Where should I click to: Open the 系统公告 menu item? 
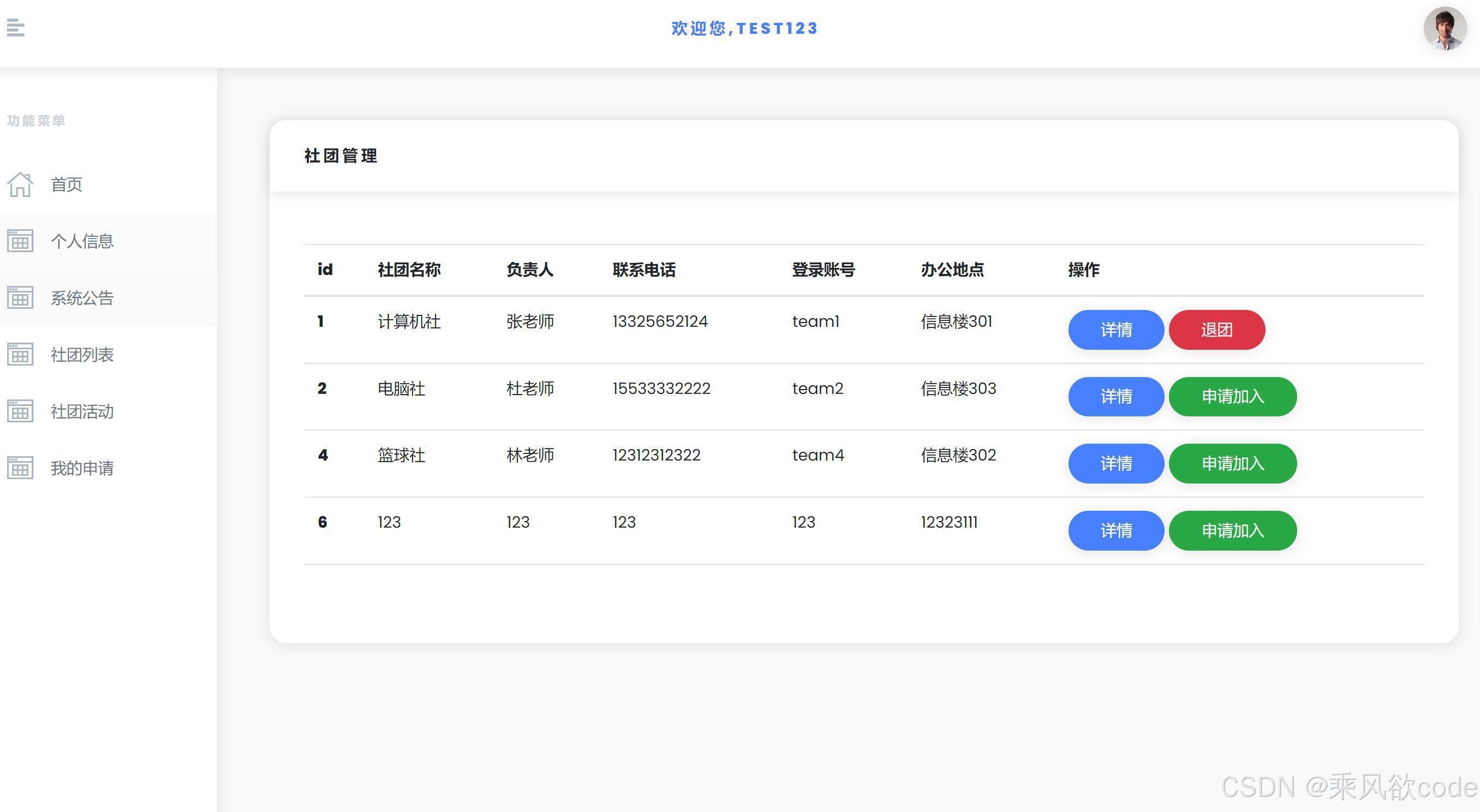point(83,297)
